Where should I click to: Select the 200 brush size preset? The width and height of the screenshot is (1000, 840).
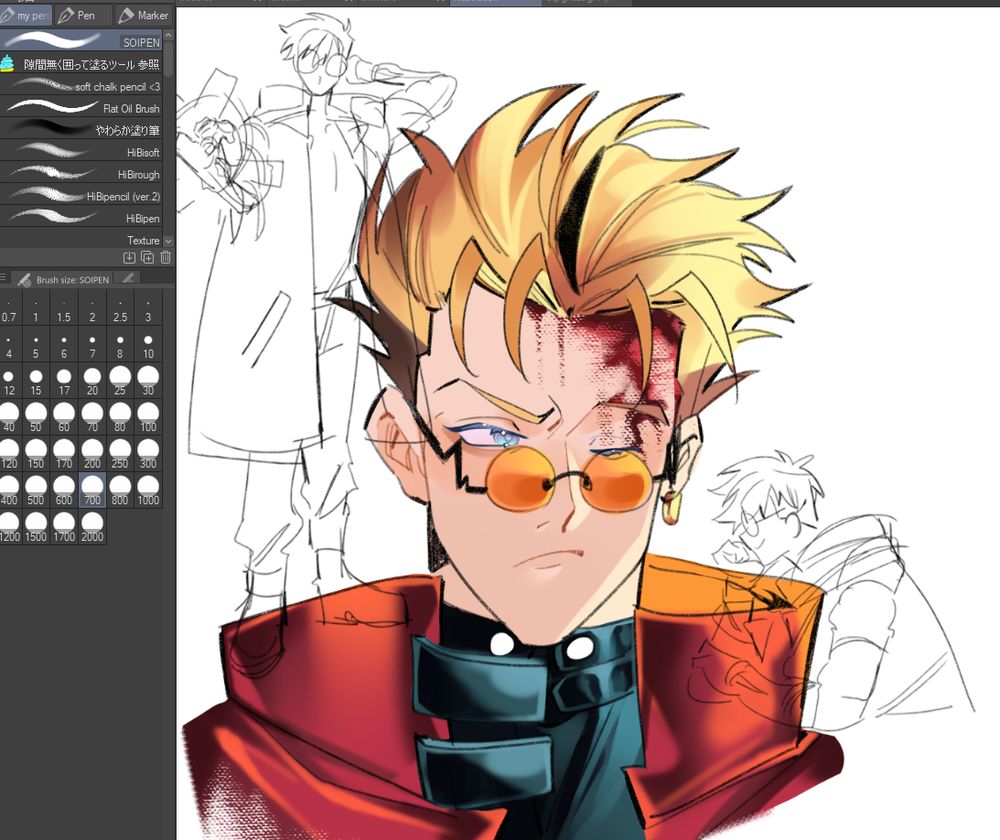[92, 453]
